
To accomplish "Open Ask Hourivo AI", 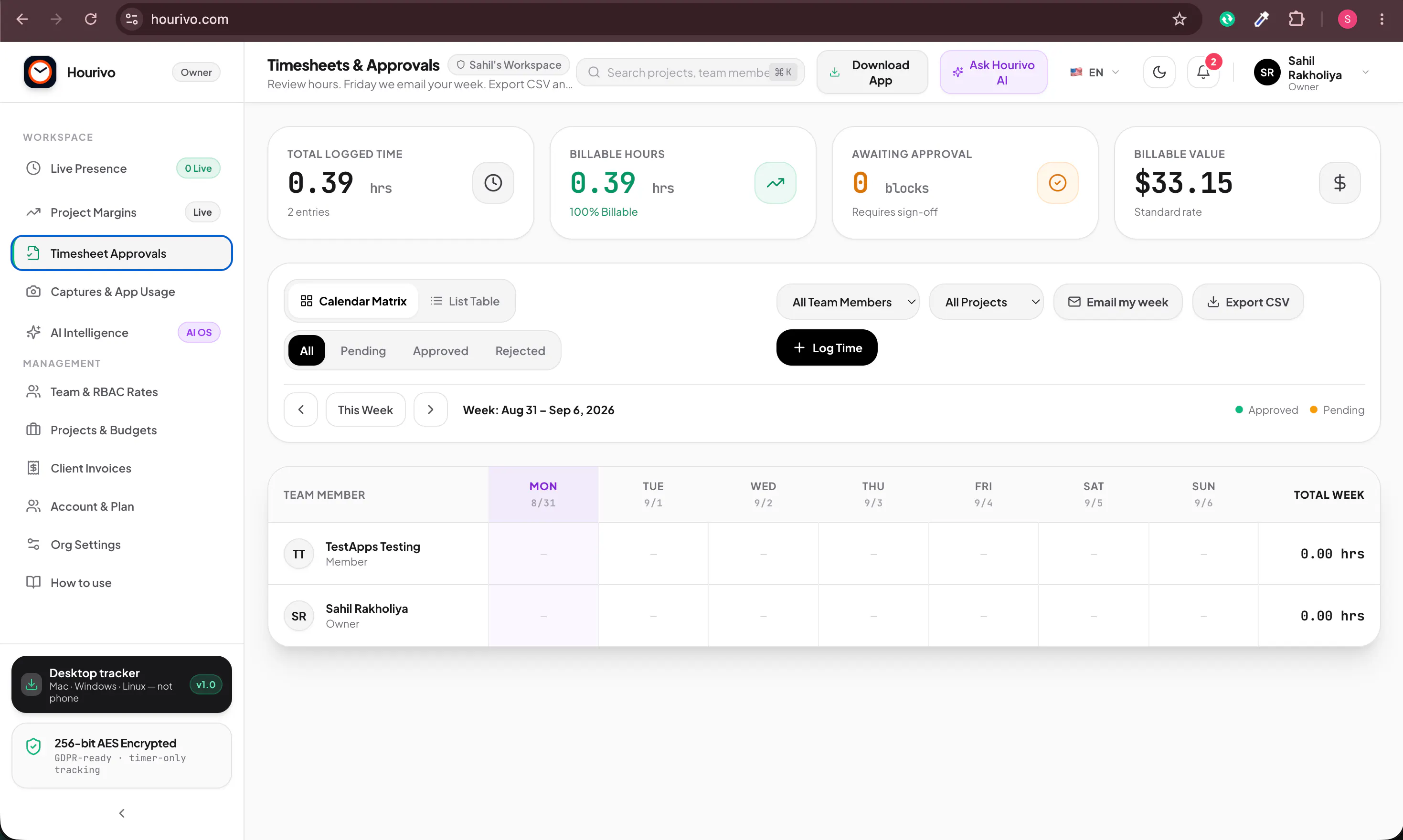I will pos(994,73).
